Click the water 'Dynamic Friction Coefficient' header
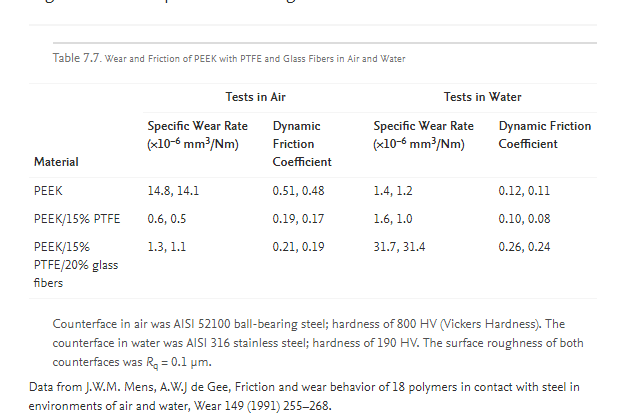 tap(544, 135)
